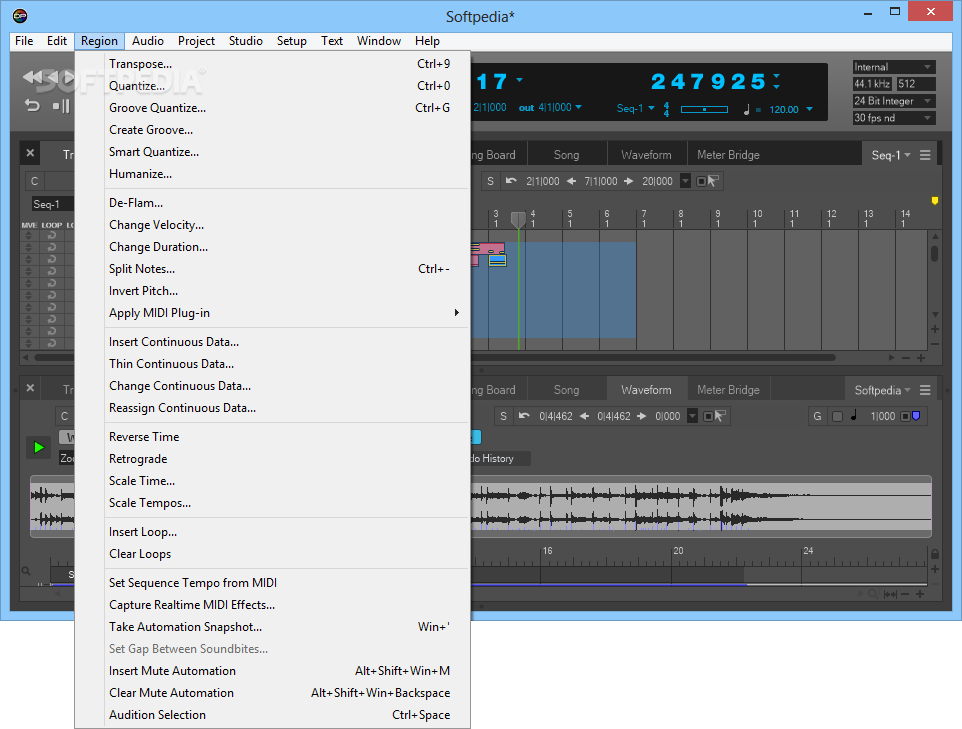Click the return-to-start arrow in the transport

[33, 106]
